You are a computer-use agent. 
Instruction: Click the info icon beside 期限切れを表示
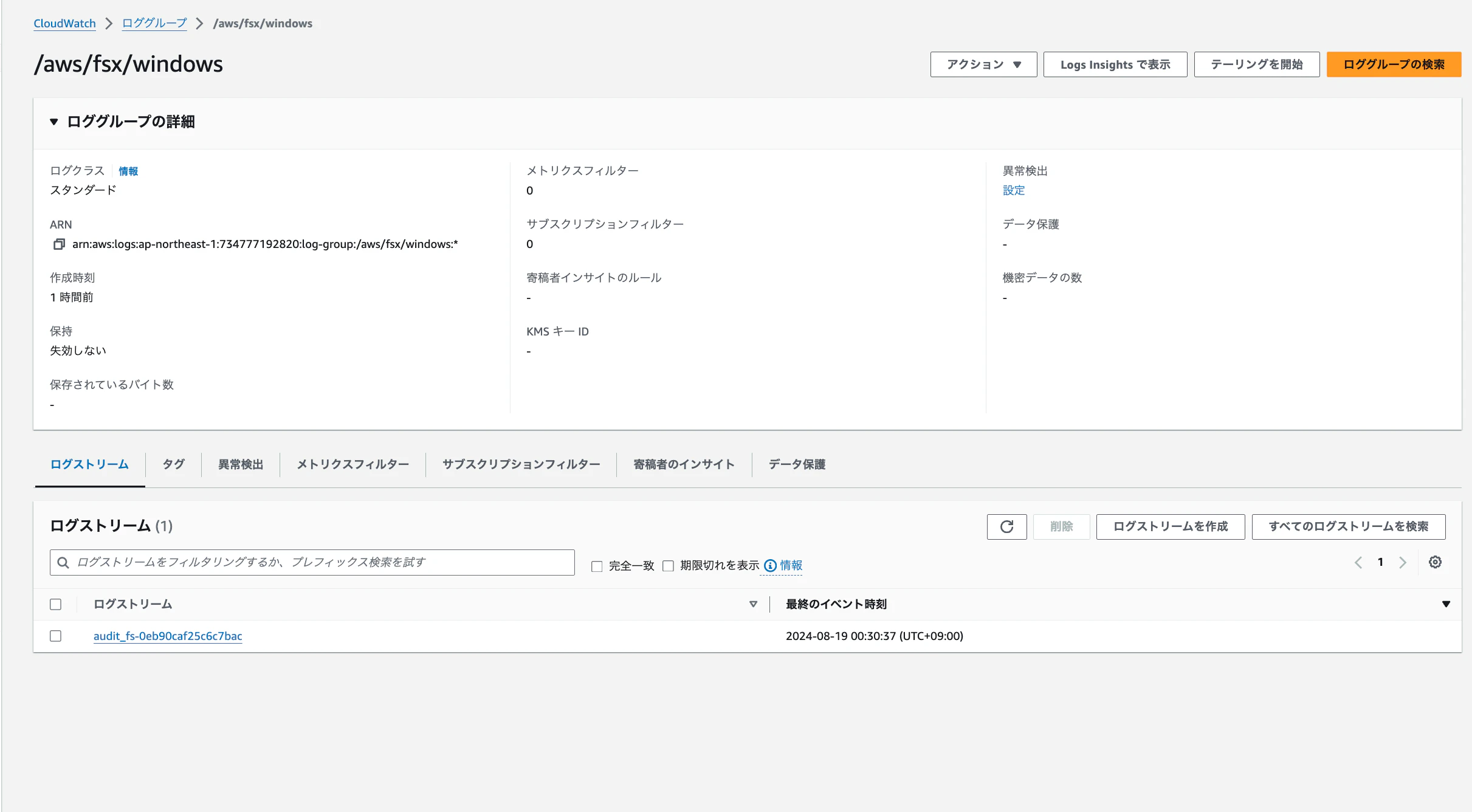pyautogui.click(x=769, y=565)
